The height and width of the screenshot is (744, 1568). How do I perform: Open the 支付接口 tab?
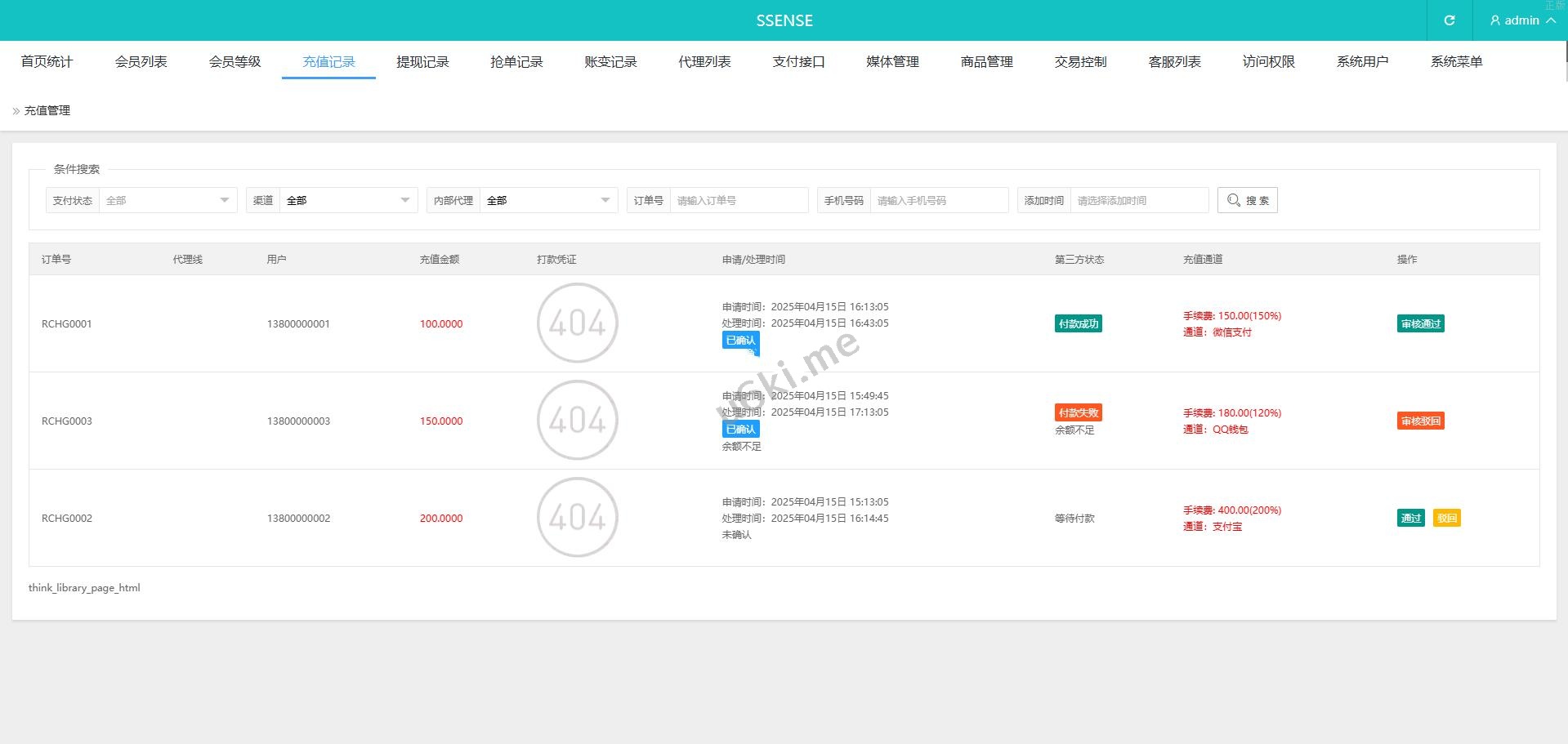click(x=798, y=62)
